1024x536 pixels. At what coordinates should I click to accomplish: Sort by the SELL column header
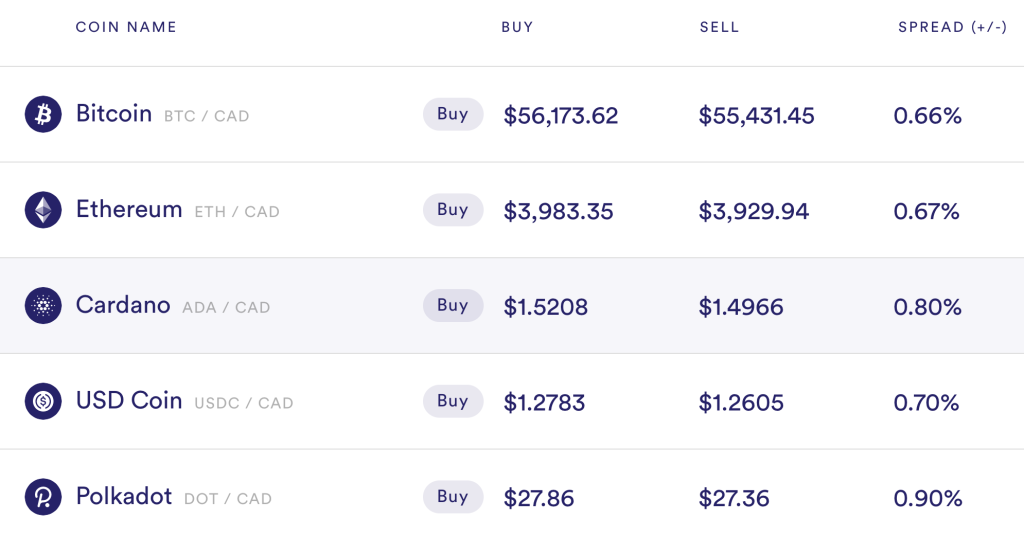coord(719,27)
